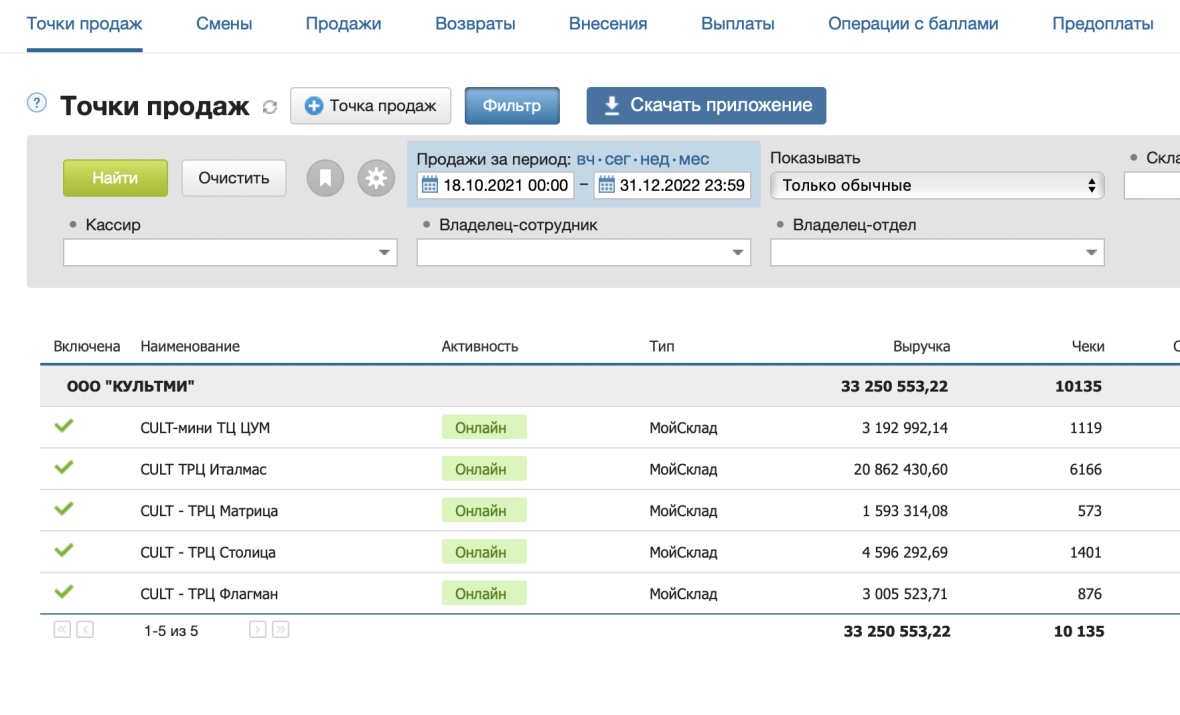Add a new Точка продаж
Image resolution: width=1180 pixels, height=715 pixels.
click(x=370, y=106)
